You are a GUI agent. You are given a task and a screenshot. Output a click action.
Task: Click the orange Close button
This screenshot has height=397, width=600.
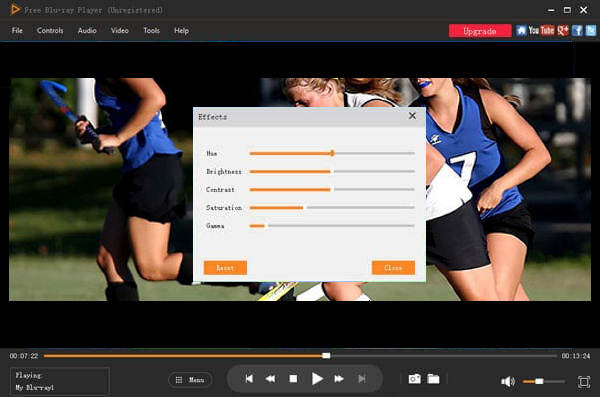point(393,268)
